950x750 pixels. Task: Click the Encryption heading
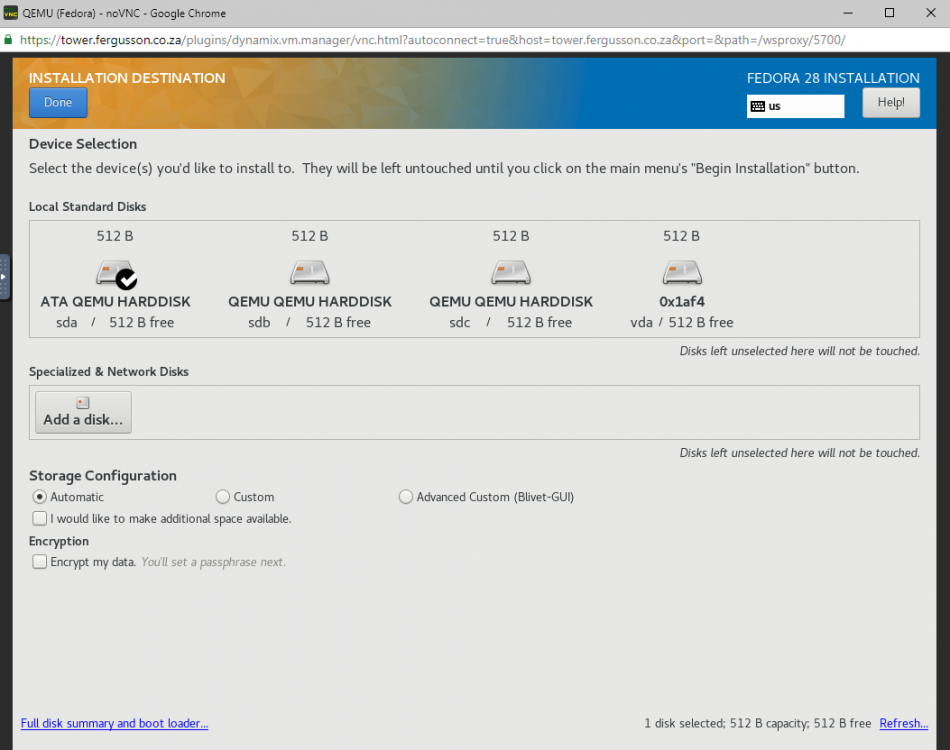pyautogui.click(x=59, y=542)
